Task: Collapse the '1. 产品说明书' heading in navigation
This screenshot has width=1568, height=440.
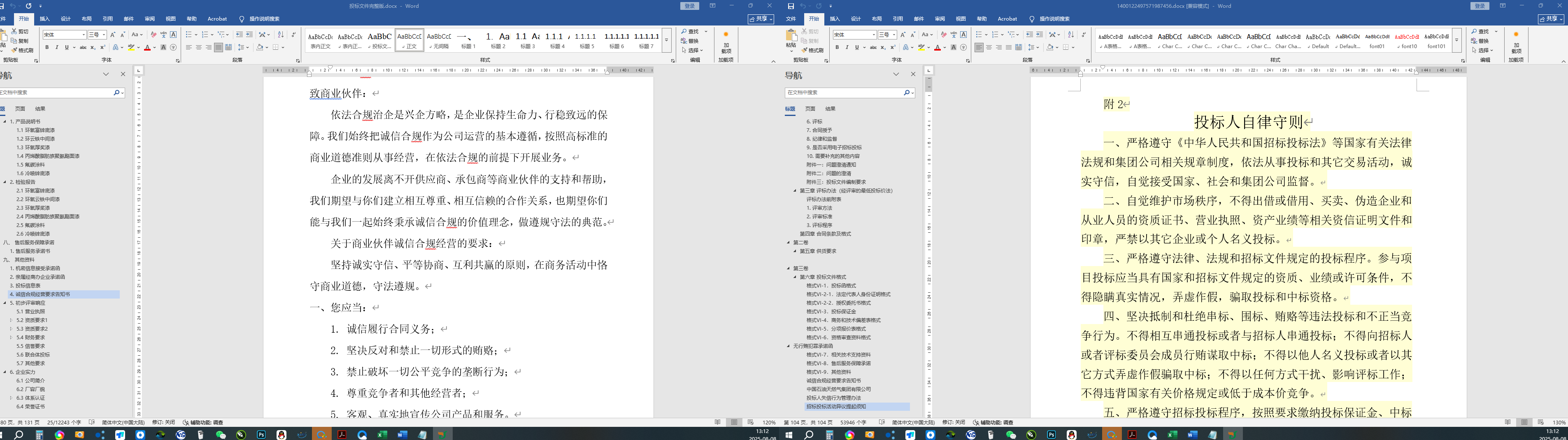Action: coord(4,122)
